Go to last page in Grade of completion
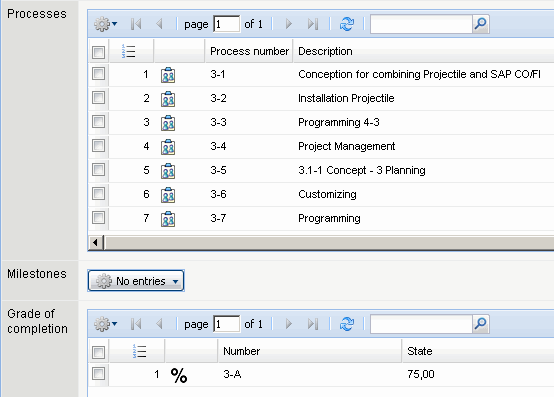 313,324
